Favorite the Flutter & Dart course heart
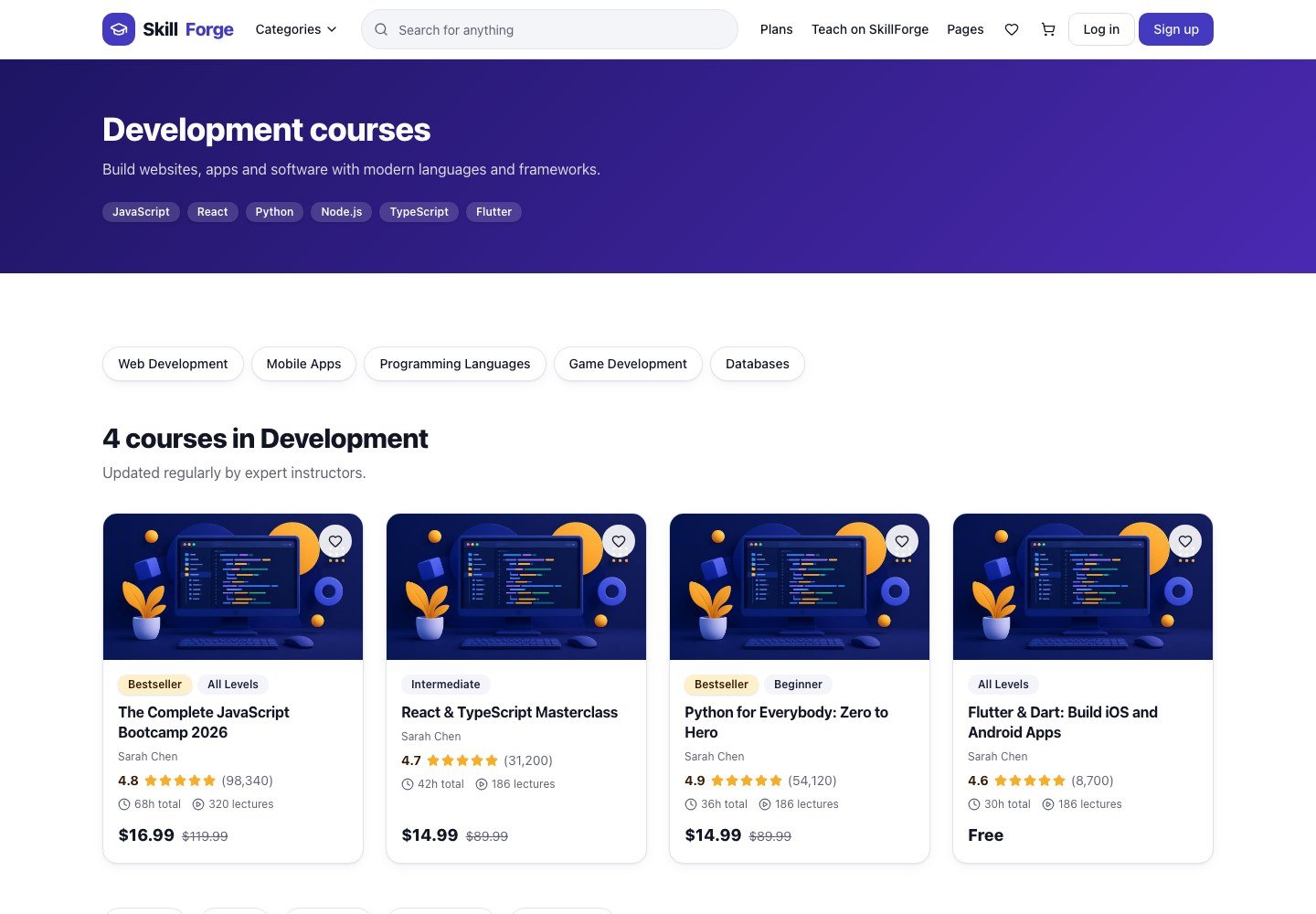 pyautogui.click(x=1185, y=541)
